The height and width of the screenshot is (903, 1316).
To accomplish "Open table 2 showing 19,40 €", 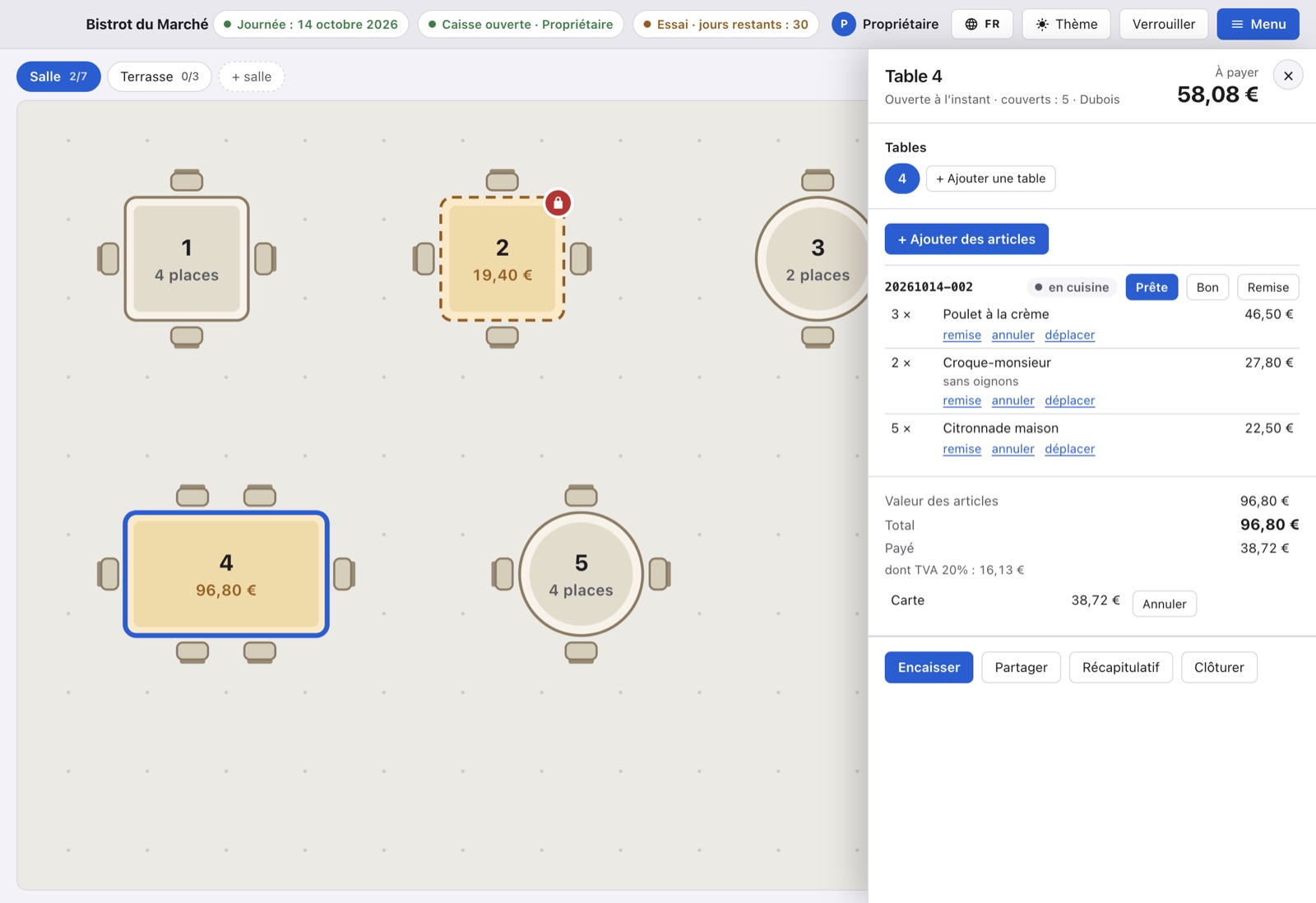I will 502,259.
